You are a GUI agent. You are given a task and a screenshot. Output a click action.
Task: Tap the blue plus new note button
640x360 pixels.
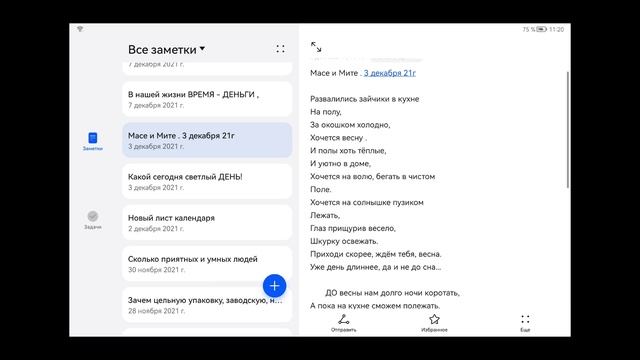274,286
